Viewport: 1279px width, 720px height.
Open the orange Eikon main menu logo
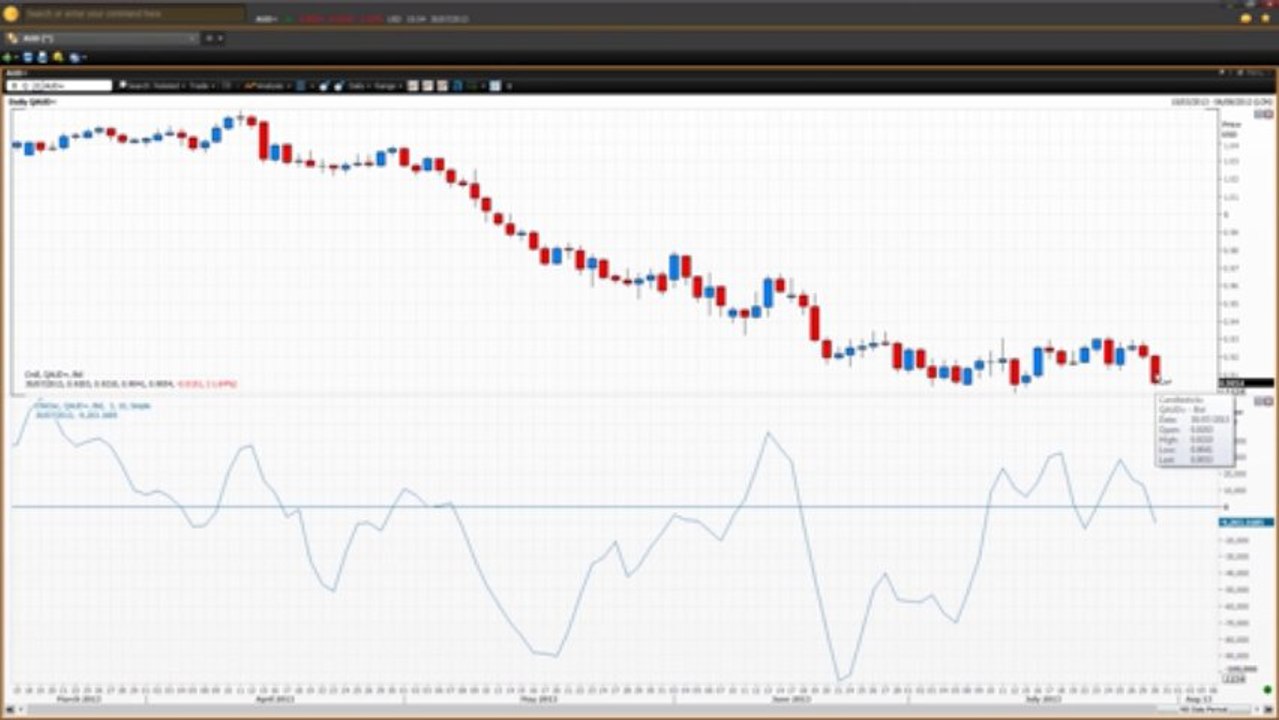coord(11,14)
